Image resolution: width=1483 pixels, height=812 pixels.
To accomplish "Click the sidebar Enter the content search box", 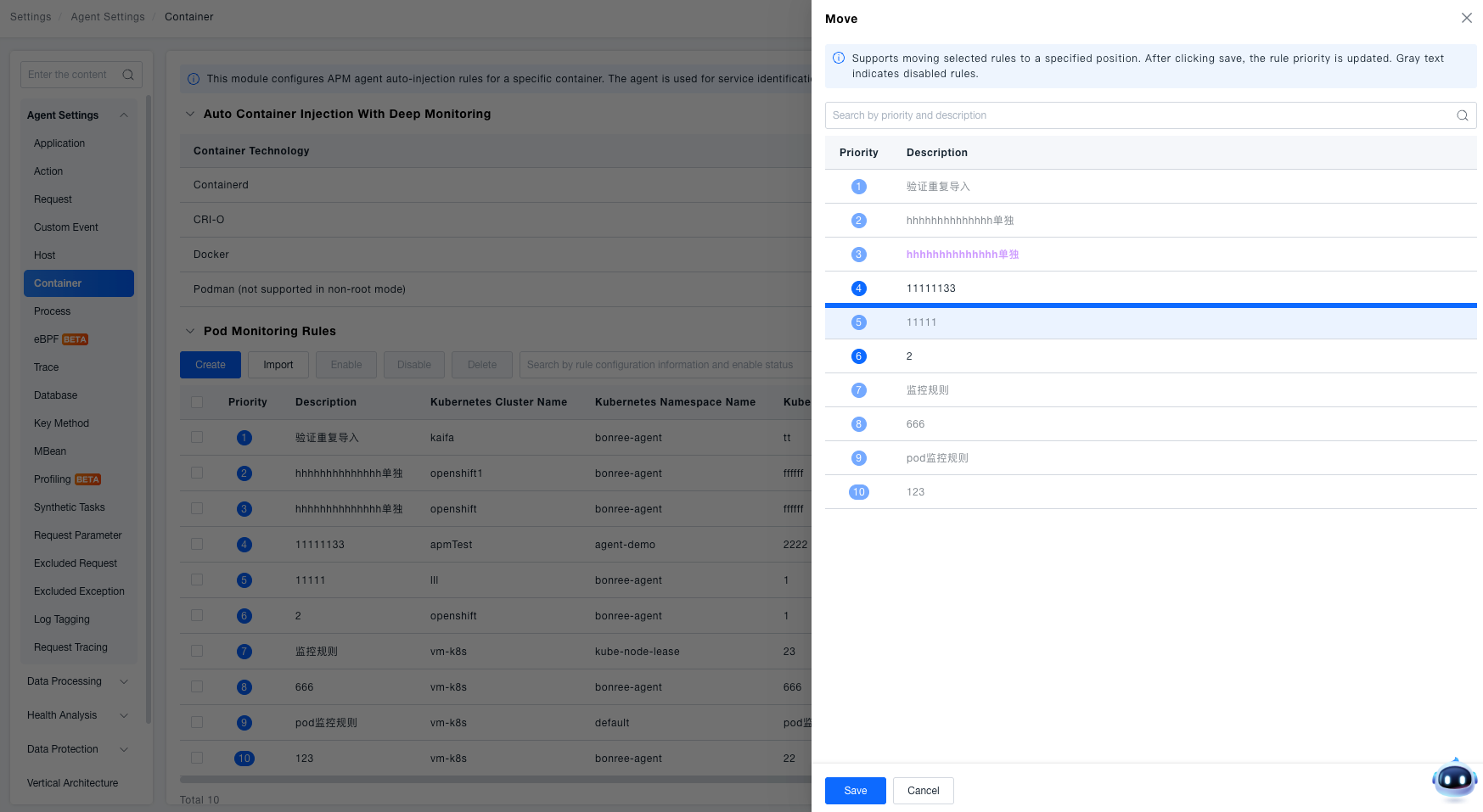I will click(81, 75).
